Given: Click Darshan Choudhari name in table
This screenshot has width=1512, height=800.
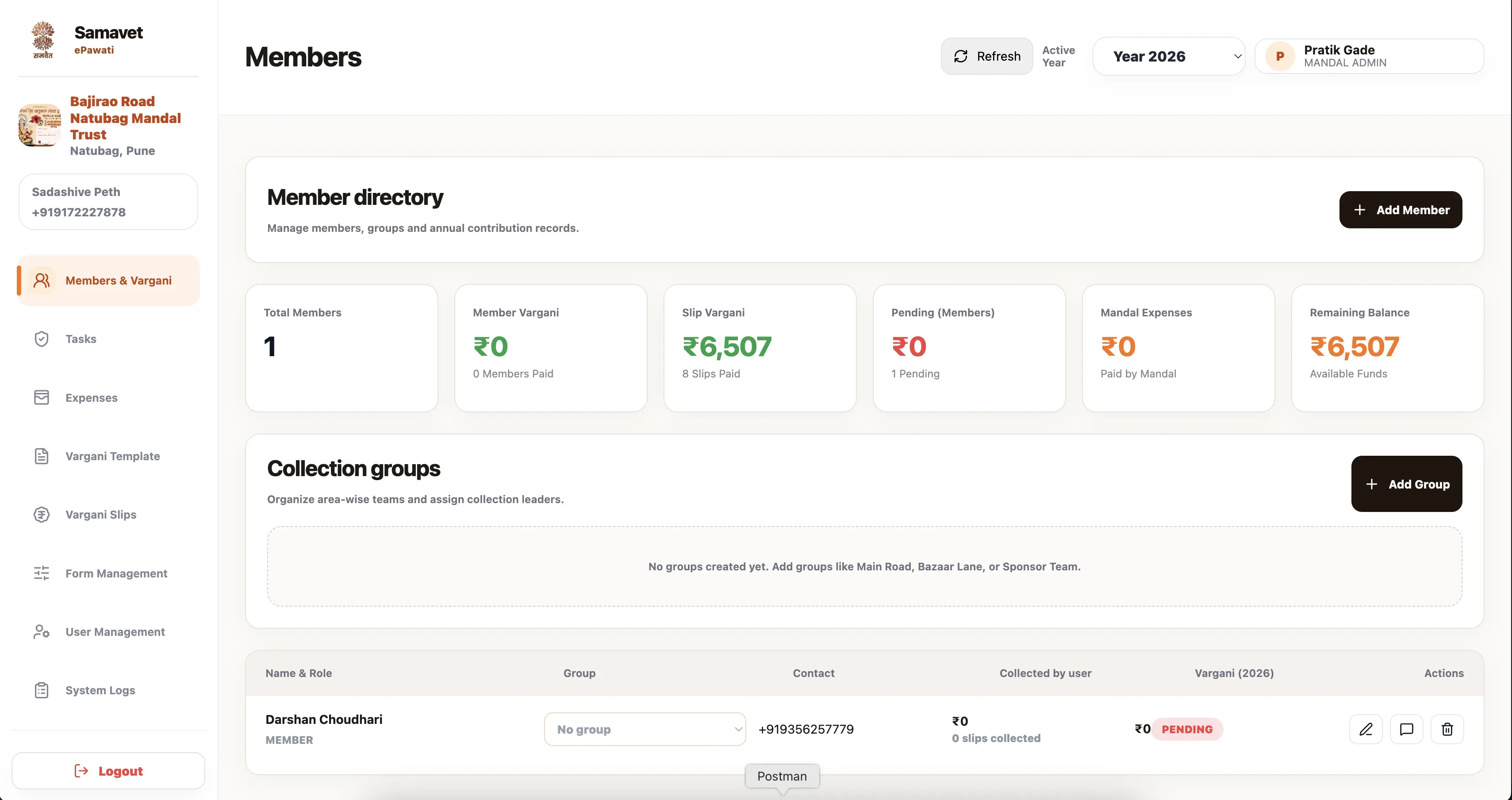Looking at the screenshot, I should tap(324, 719).
